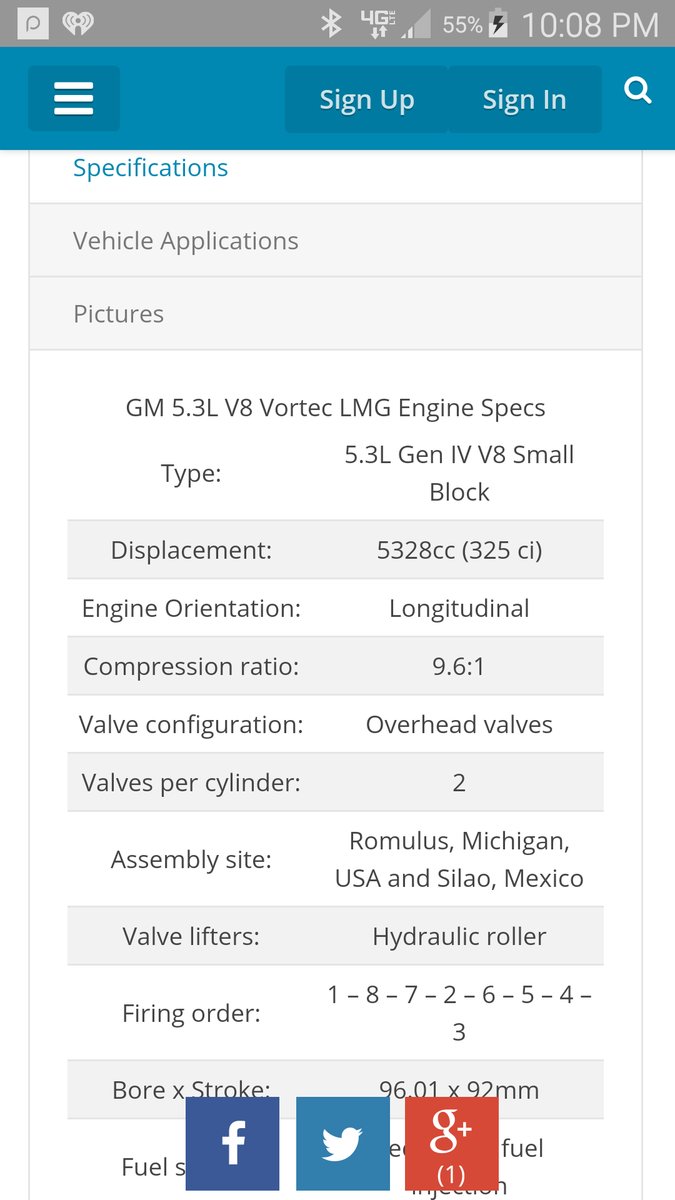Share page on Facebook
This screenshot has width=675, height=1200.
point(232,1143)
